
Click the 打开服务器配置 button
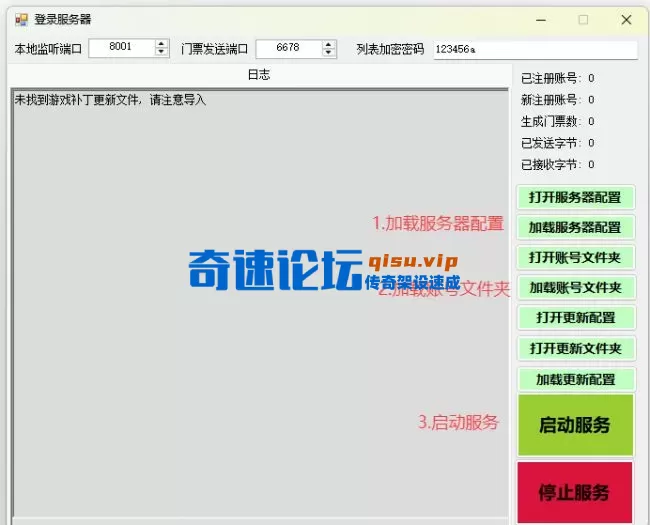575,197
